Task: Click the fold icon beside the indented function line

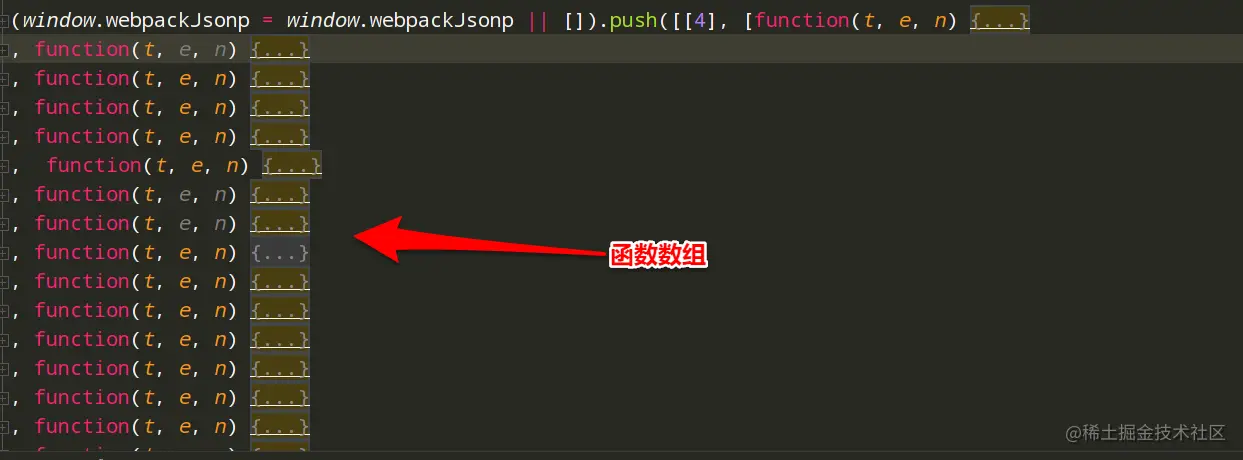Action: (4, 166)
